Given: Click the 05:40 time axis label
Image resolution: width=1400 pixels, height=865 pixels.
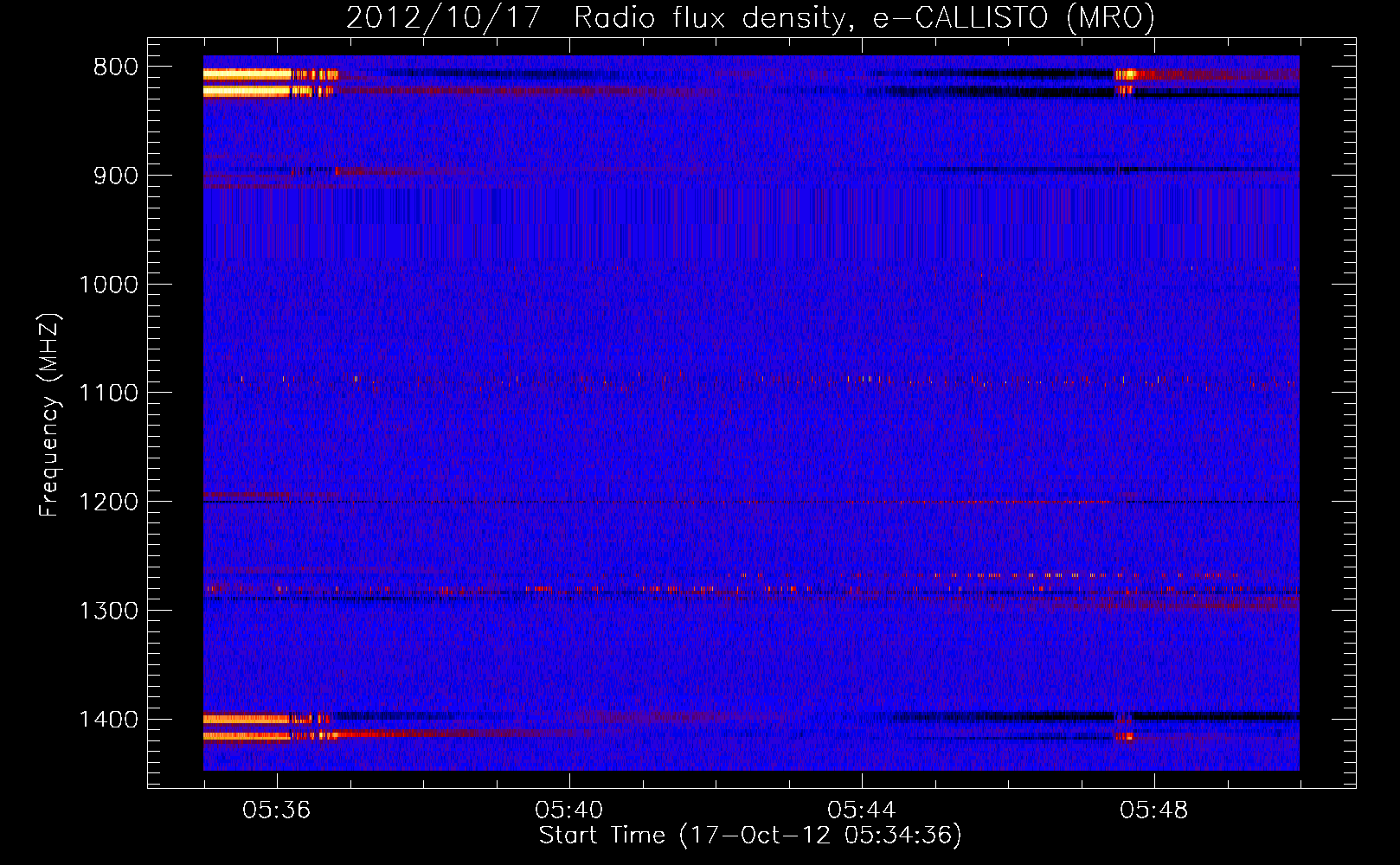Looking at the screenshot, I should [x=568, y=811].
